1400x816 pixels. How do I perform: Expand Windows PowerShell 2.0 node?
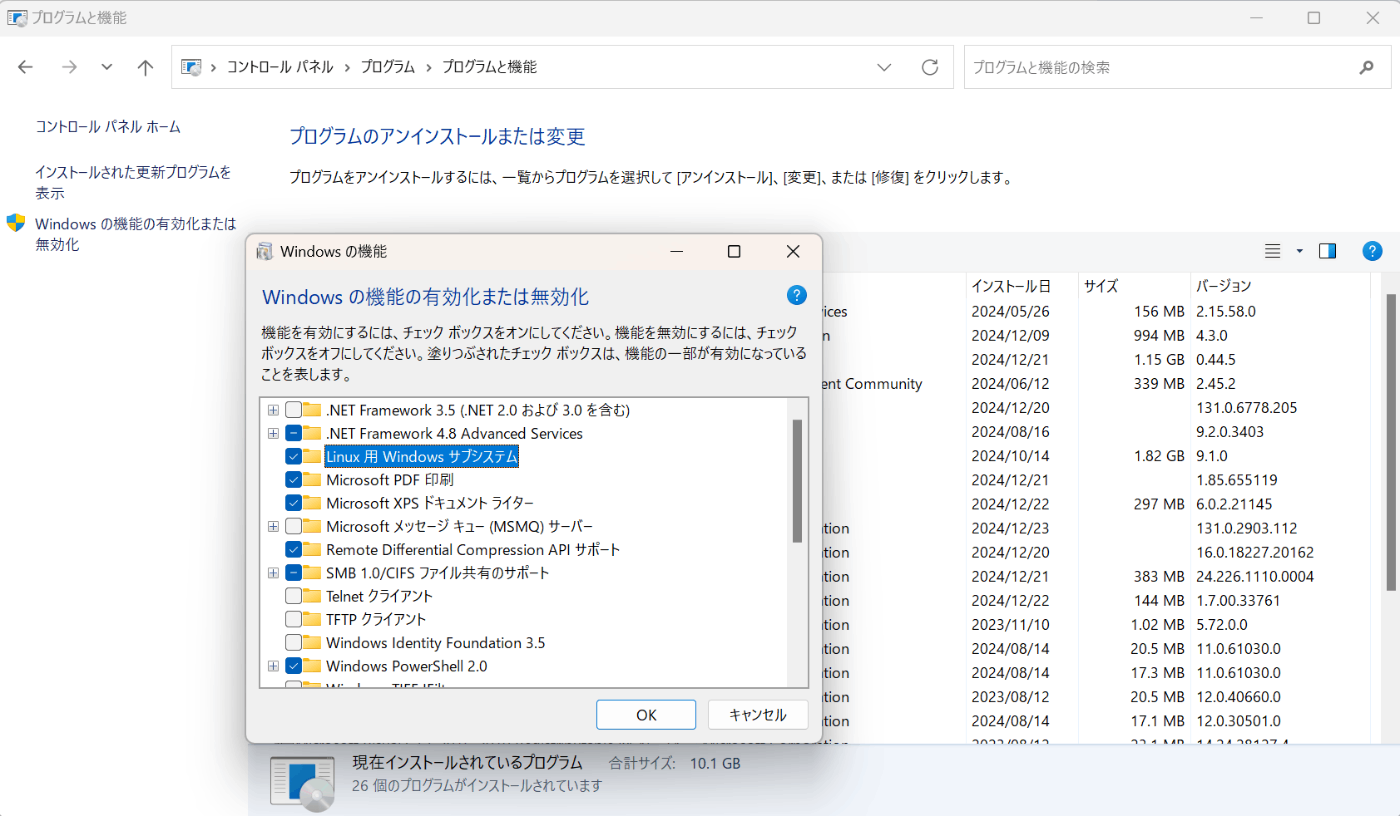(273, 666)
